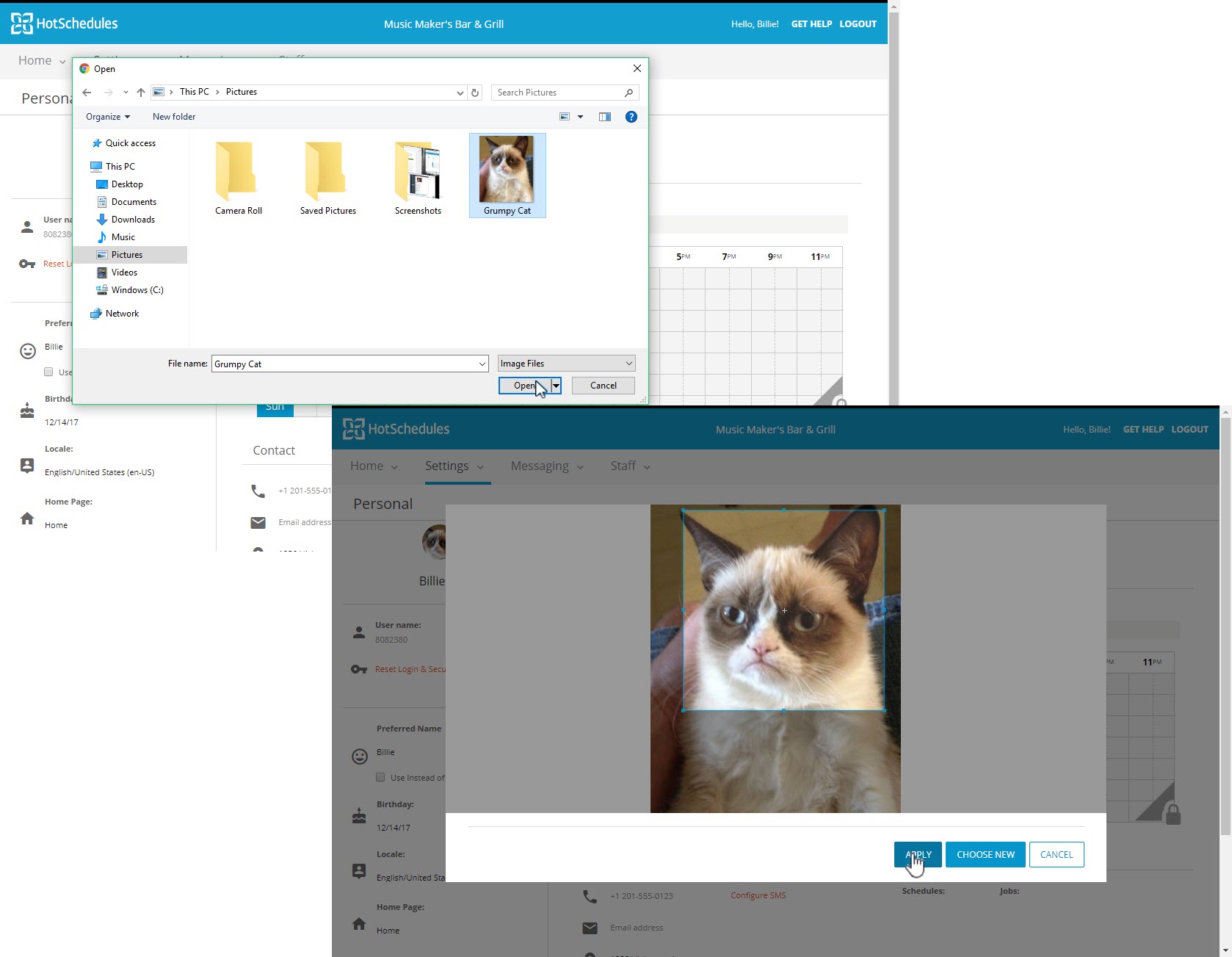Open the Messaging menu in lower window

(x=547, y=466)
